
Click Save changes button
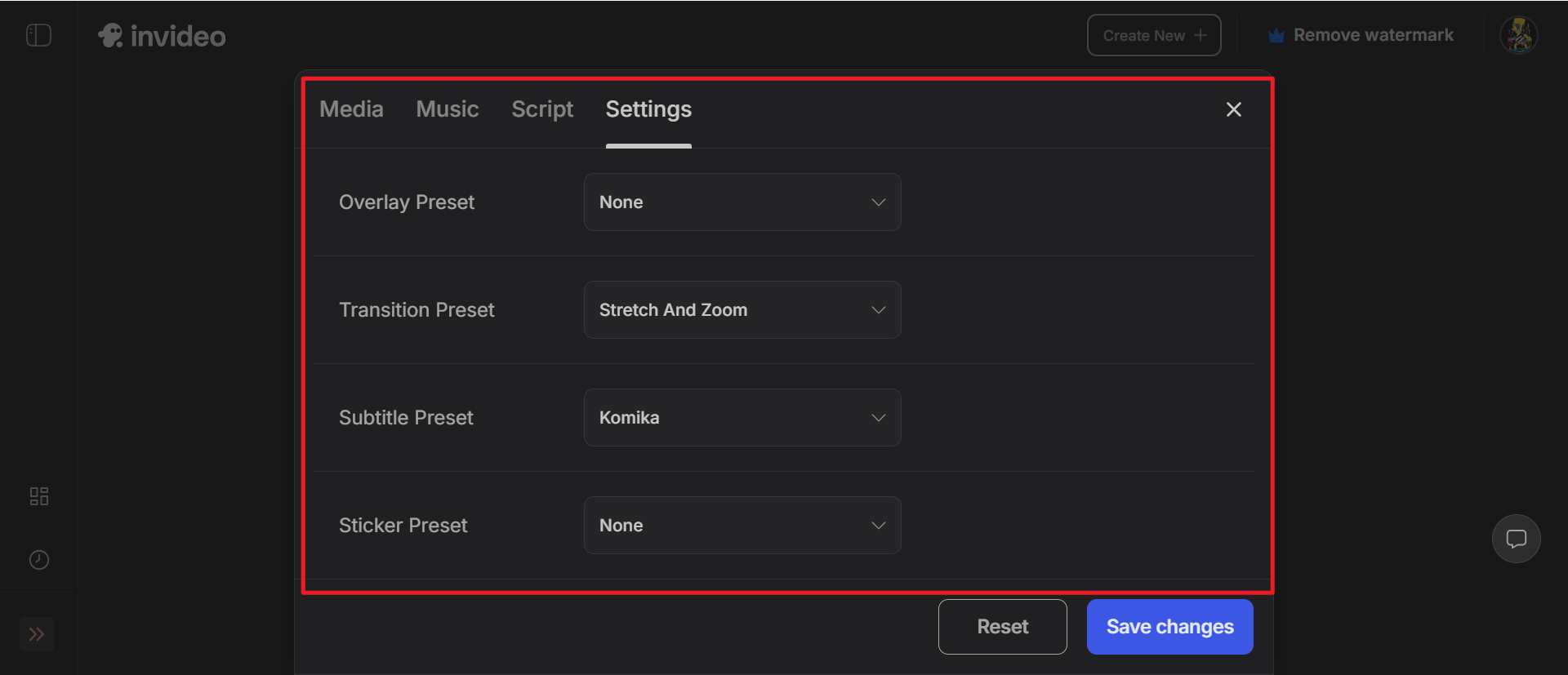[x=1169, y=627]
